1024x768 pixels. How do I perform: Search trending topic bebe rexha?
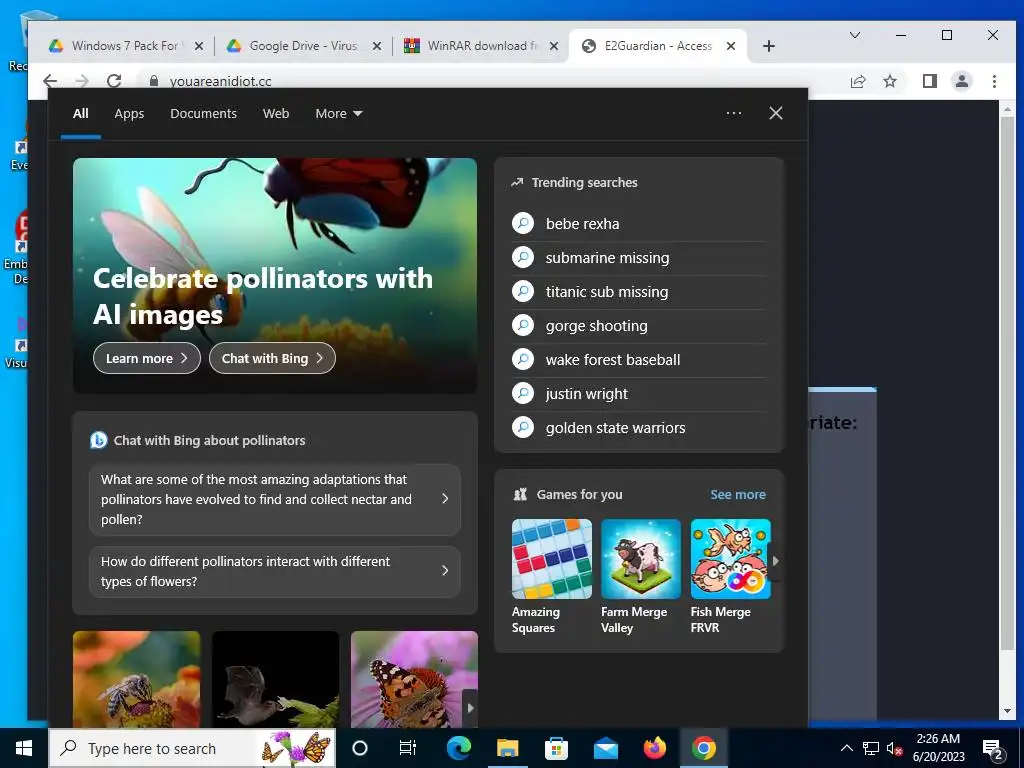pyautogui.click(x=639, y=224)
